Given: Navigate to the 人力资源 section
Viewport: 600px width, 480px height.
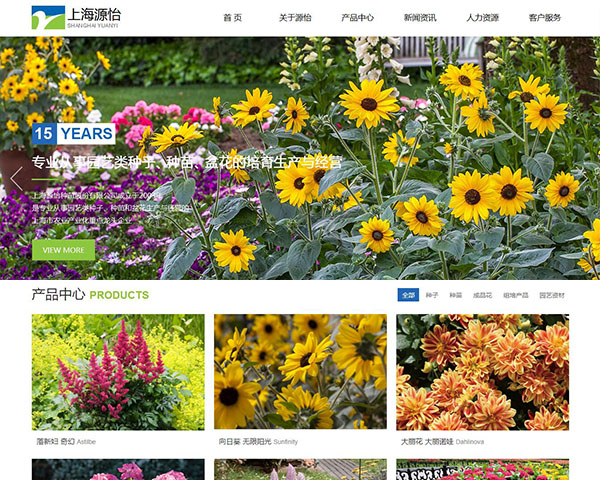Looking at the screenshot, I should pos(482,18).
